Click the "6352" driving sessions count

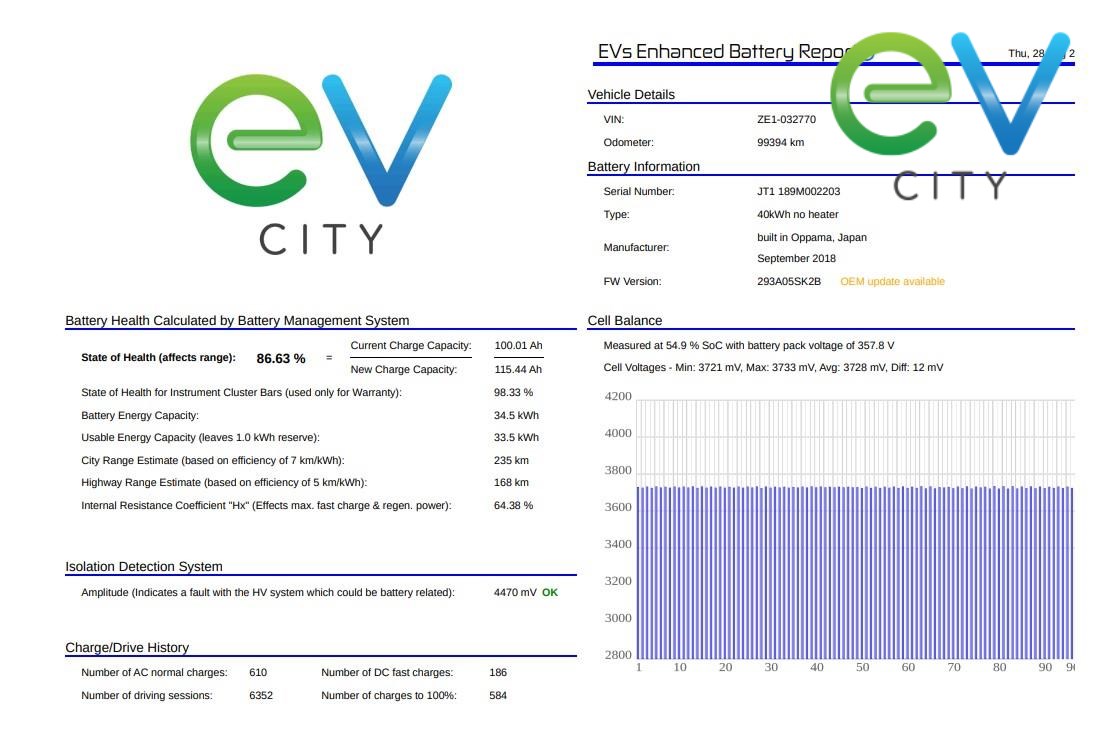[261, 696]
